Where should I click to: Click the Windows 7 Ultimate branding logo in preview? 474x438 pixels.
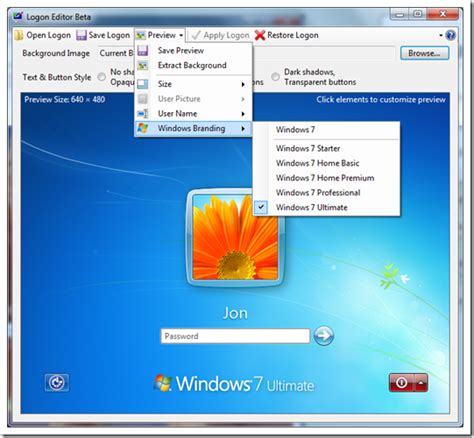click(x=234, y=384)
